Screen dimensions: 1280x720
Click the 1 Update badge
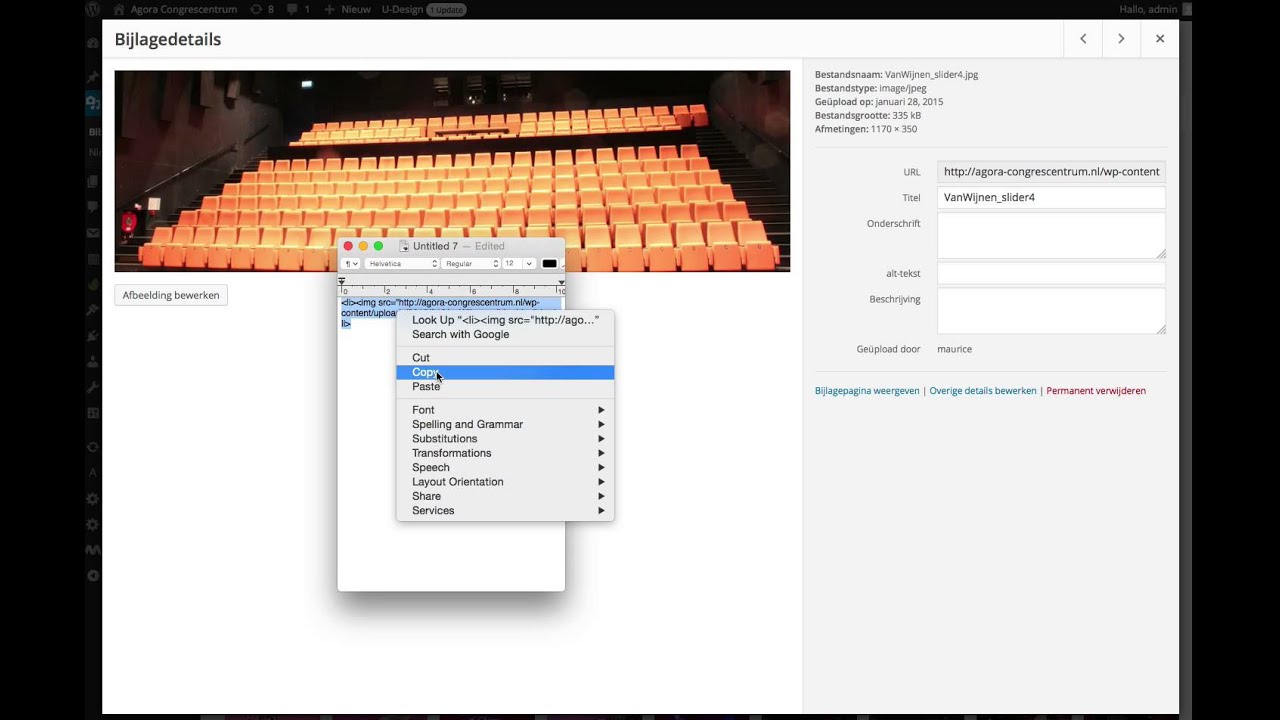pyautogui.click(x=446, y=9)
